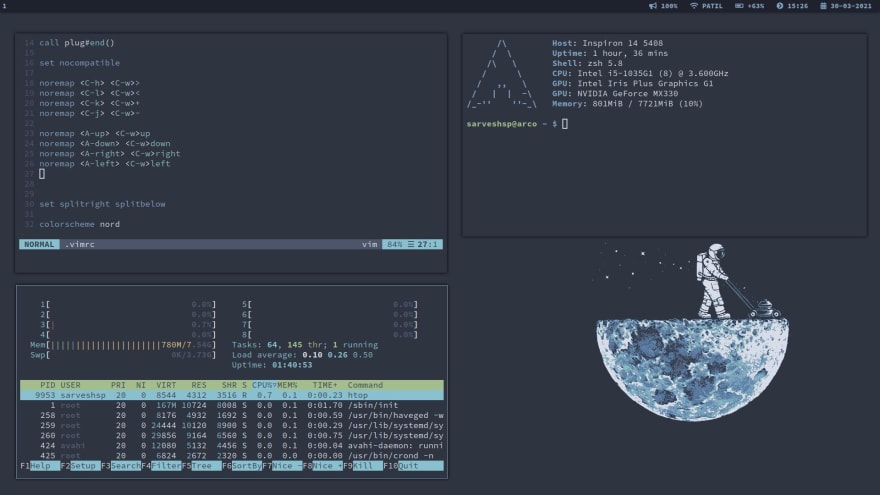Viewport: 880px width, 495px height.
Task: Click the volume speaker icon in top bar
Action: [653, 6]
